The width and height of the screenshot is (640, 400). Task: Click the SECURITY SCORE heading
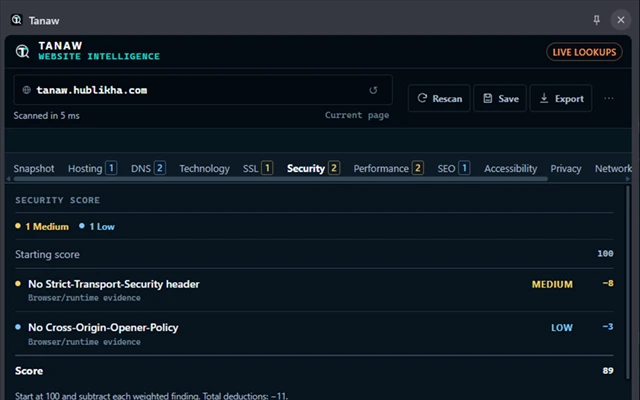(x=58, y=200)
